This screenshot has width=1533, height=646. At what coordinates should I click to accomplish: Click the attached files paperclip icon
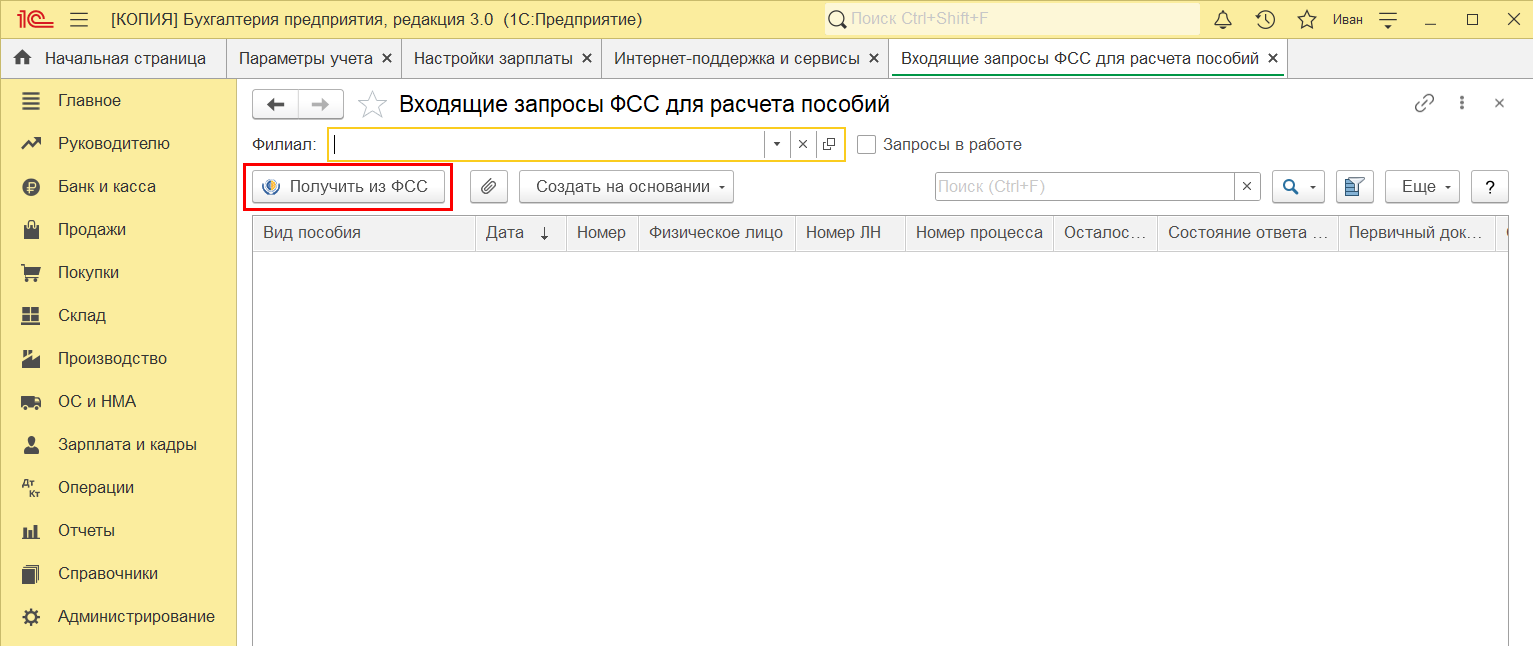[x=489, y=186]
